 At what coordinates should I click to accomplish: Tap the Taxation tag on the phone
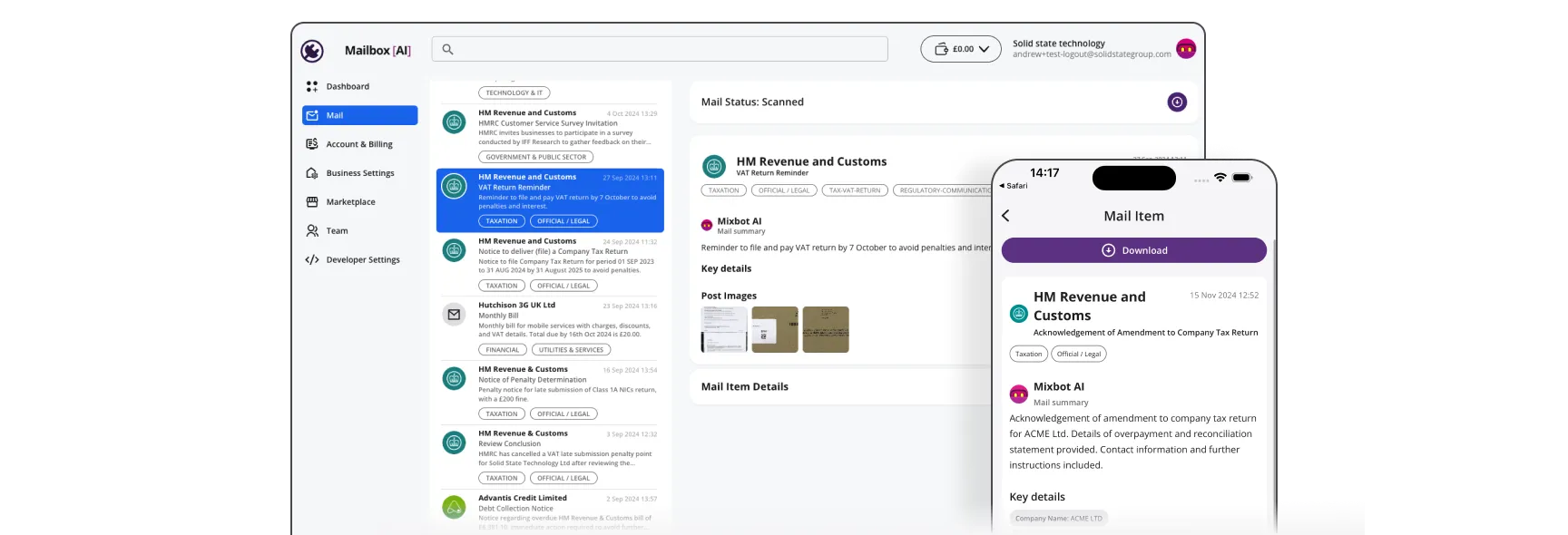coord(1029,355)
